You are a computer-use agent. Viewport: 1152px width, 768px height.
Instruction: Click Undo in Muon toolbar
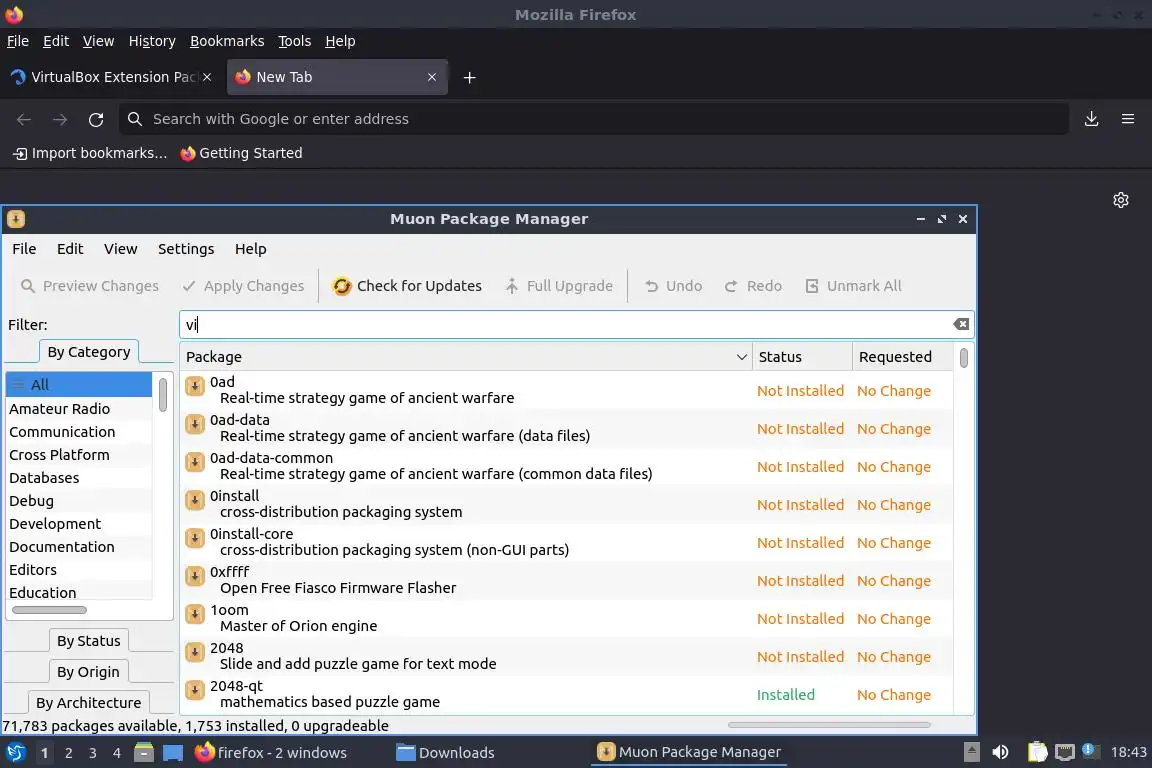(674, 286)
